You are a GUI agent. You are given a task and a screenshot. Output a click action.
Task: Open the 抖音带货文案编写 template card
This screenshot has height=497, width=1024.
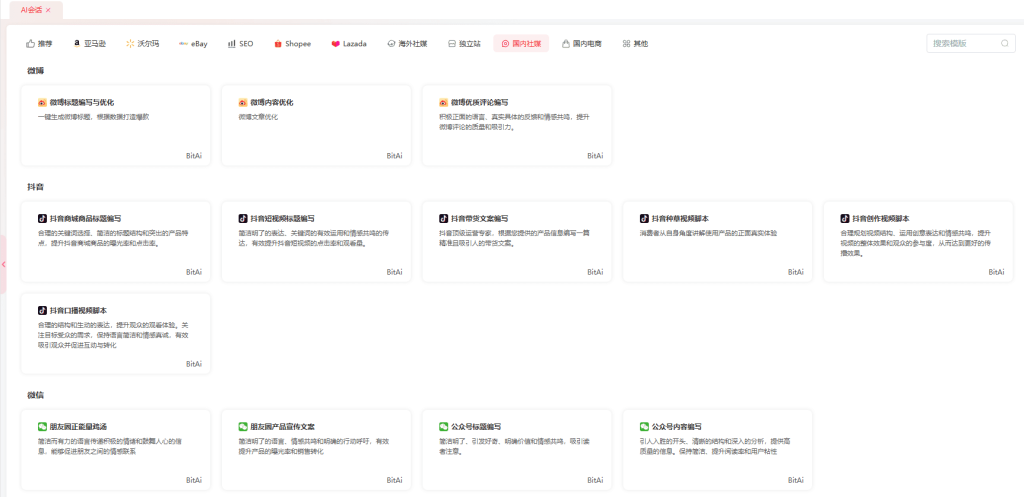(516, 241)
